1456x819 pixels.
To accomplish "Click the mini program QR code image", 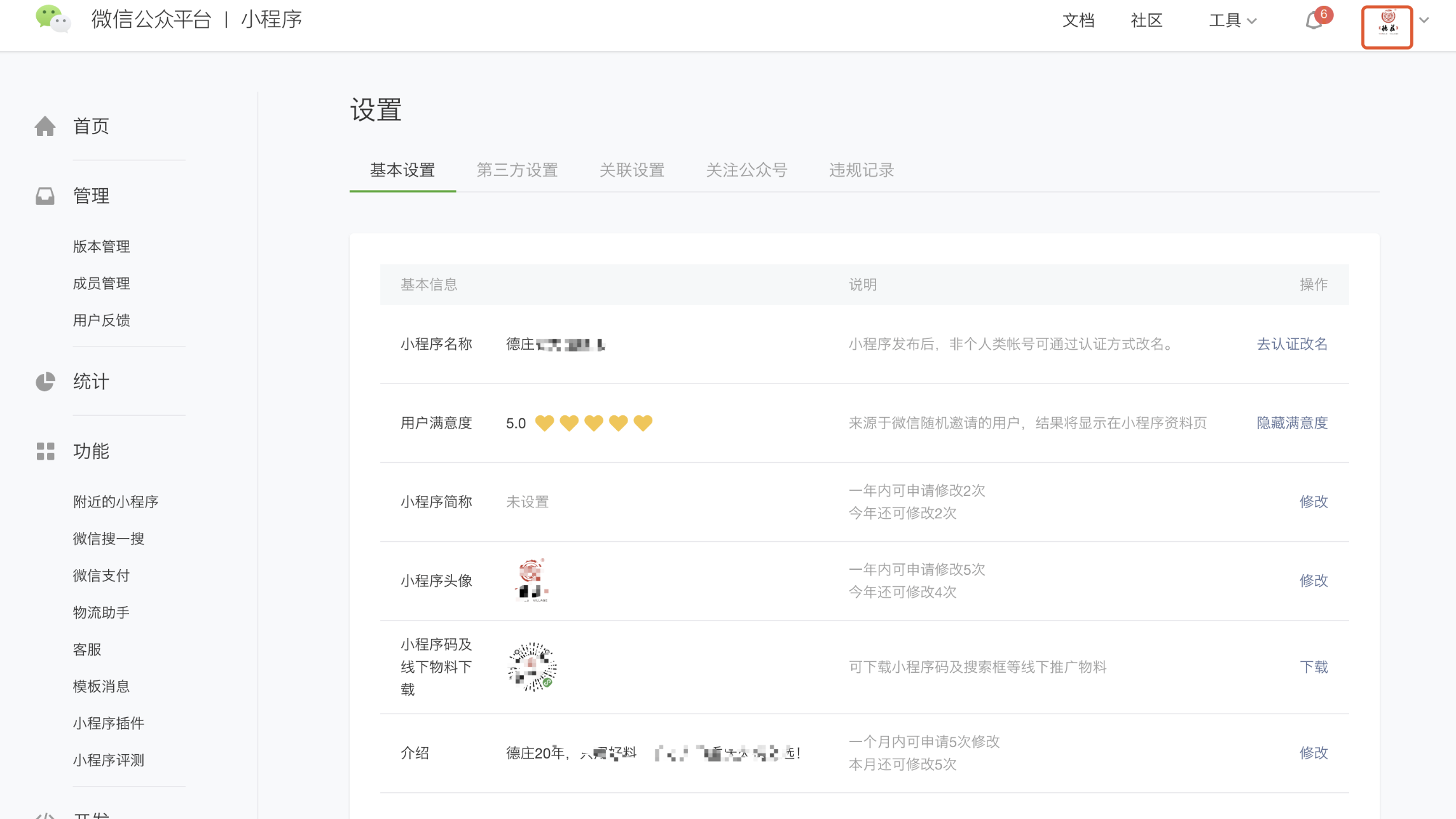I will tap(532, 666).
